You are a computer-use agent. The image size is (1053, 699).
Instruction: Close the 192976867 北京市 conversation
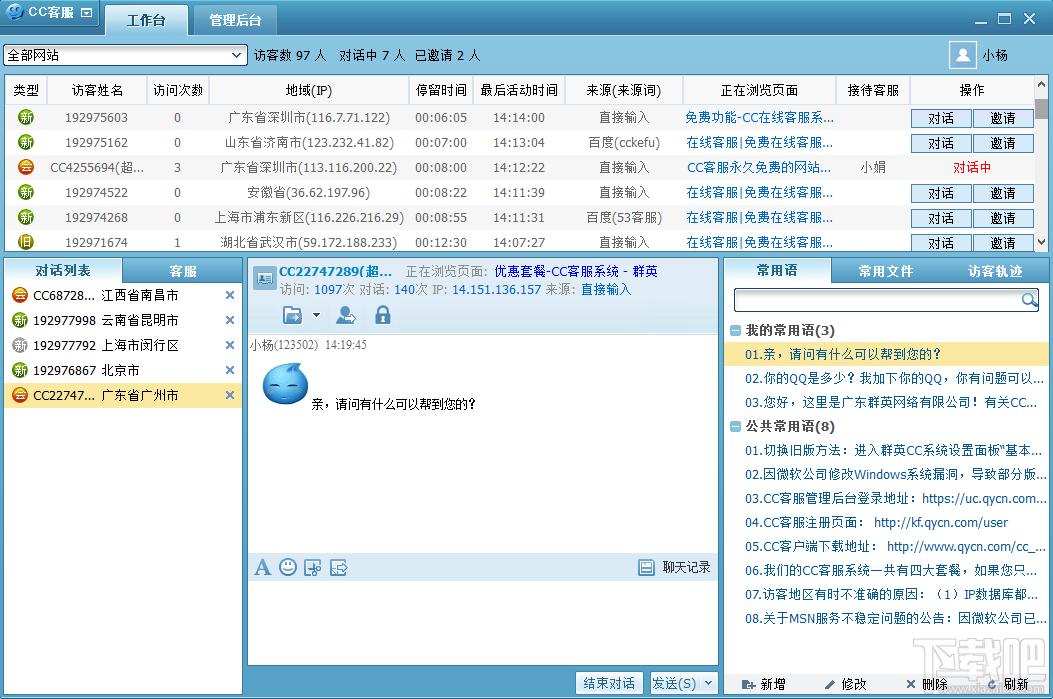pyautogui.click(x=230, y=370)
